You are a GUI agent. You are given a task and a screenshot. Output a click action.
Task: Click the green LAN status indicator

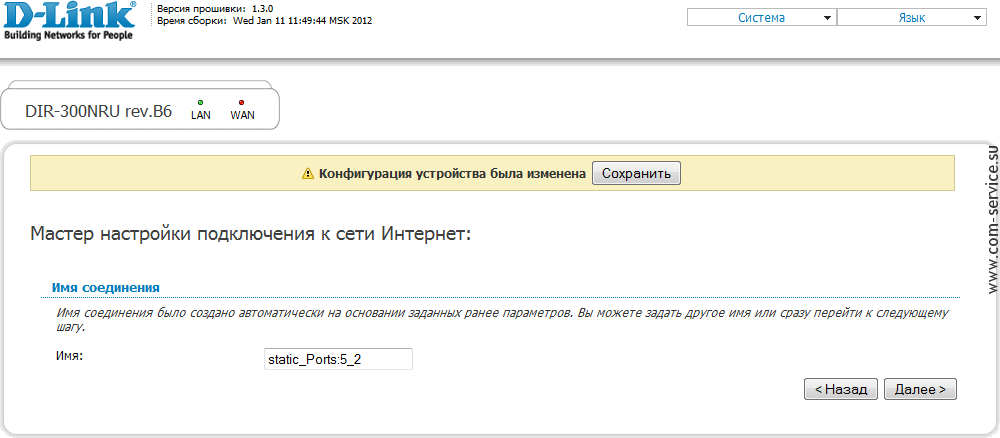point(200,102)
